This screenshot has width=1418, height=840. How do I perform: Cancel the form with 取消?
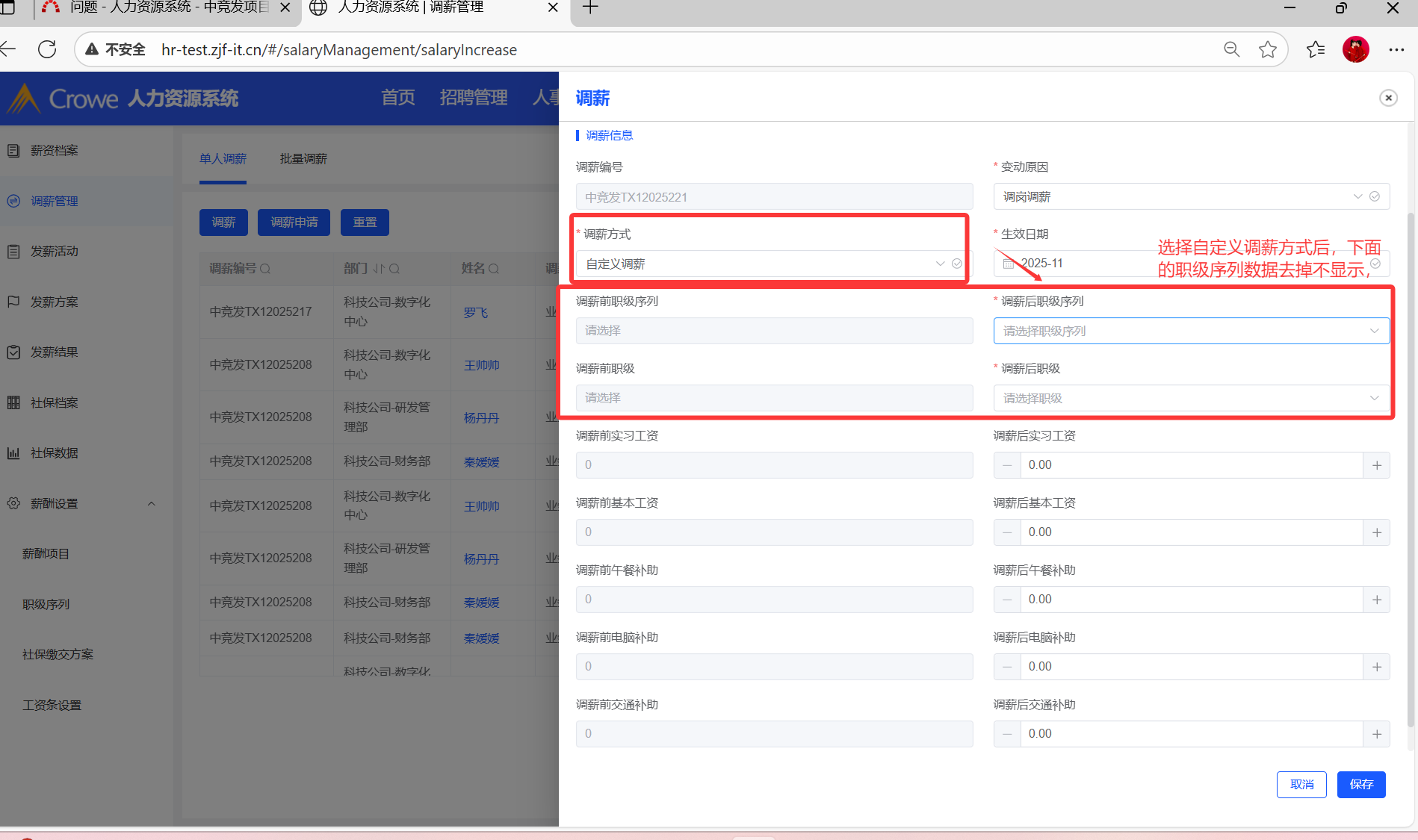(1301, 785)
